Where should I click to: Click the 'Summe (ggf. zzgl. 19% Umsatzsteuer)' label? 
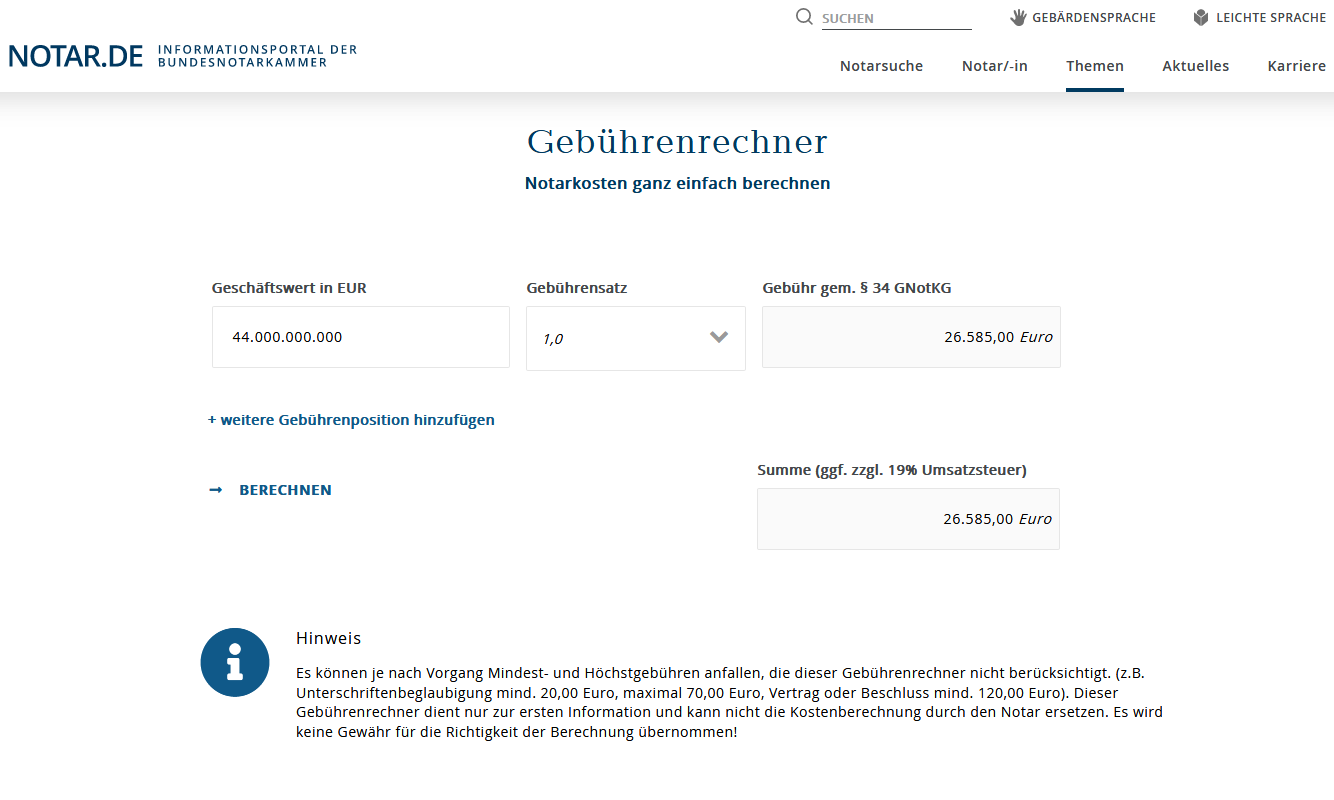892,470
